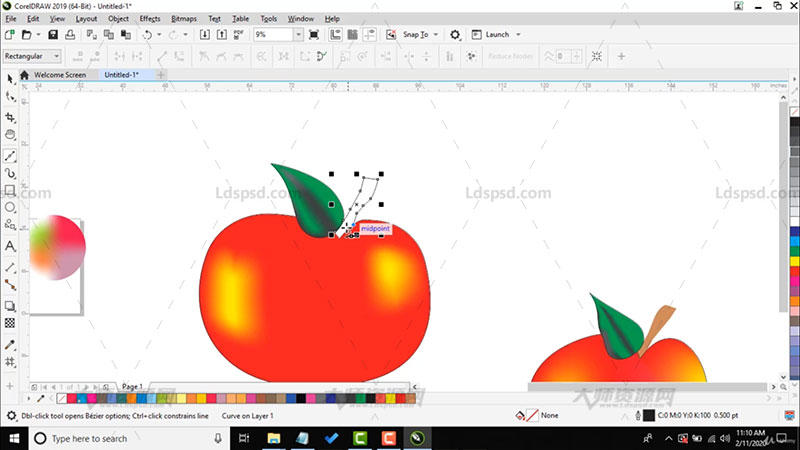Open the File menu
800x450 pixels.
[11, 19]
